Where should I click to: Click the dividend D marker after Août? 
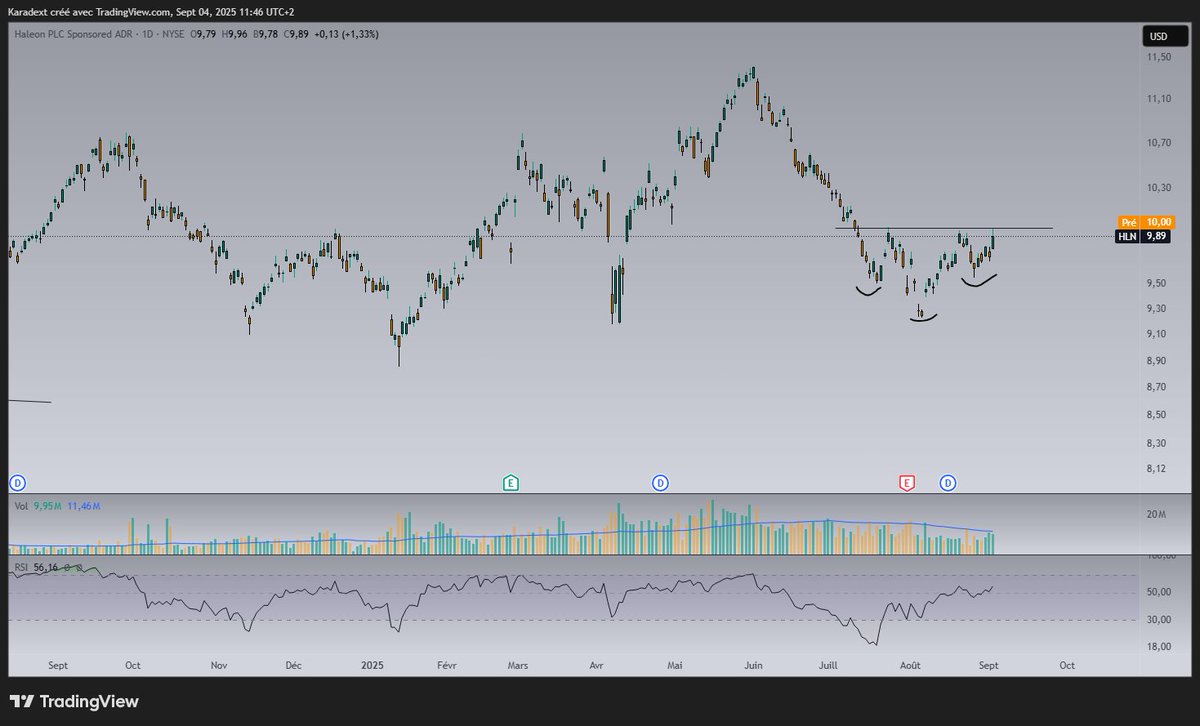coord(948,483)
